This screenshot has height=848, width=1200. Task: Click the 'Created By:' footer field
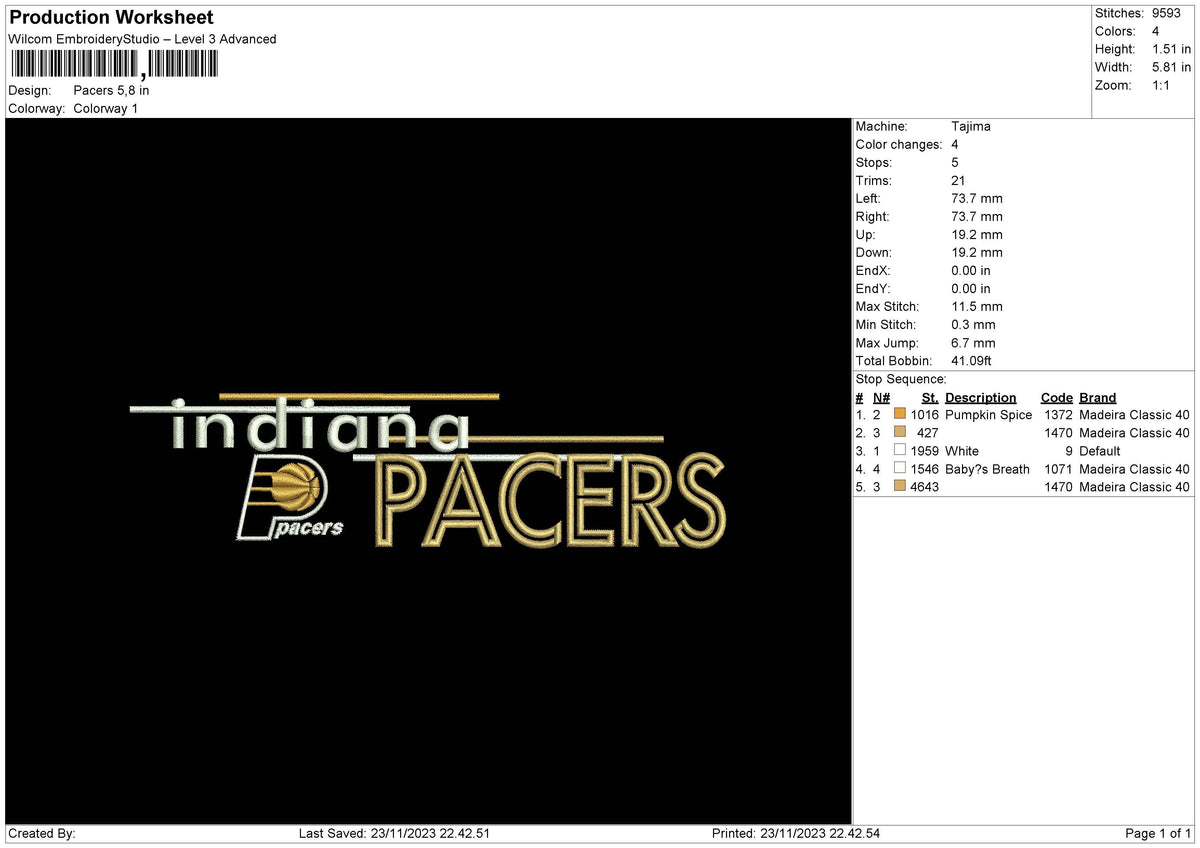42,833
